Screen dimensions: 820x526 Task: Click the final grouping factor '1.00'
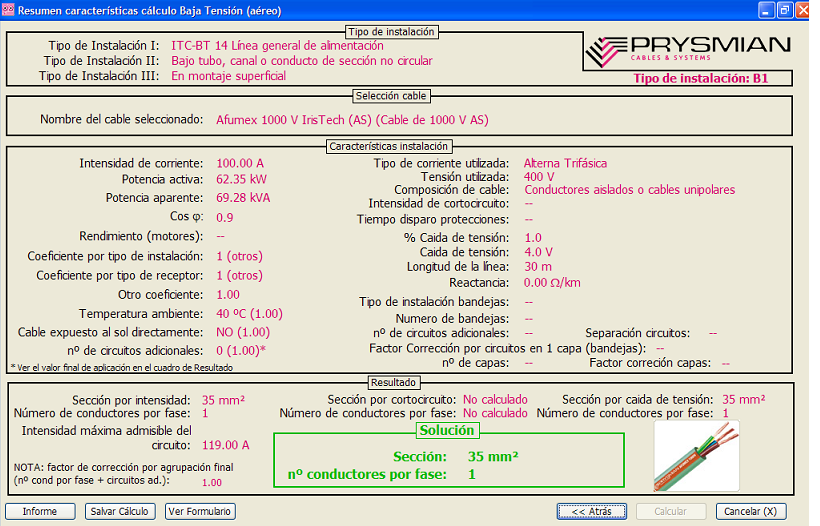coord(212,482)
